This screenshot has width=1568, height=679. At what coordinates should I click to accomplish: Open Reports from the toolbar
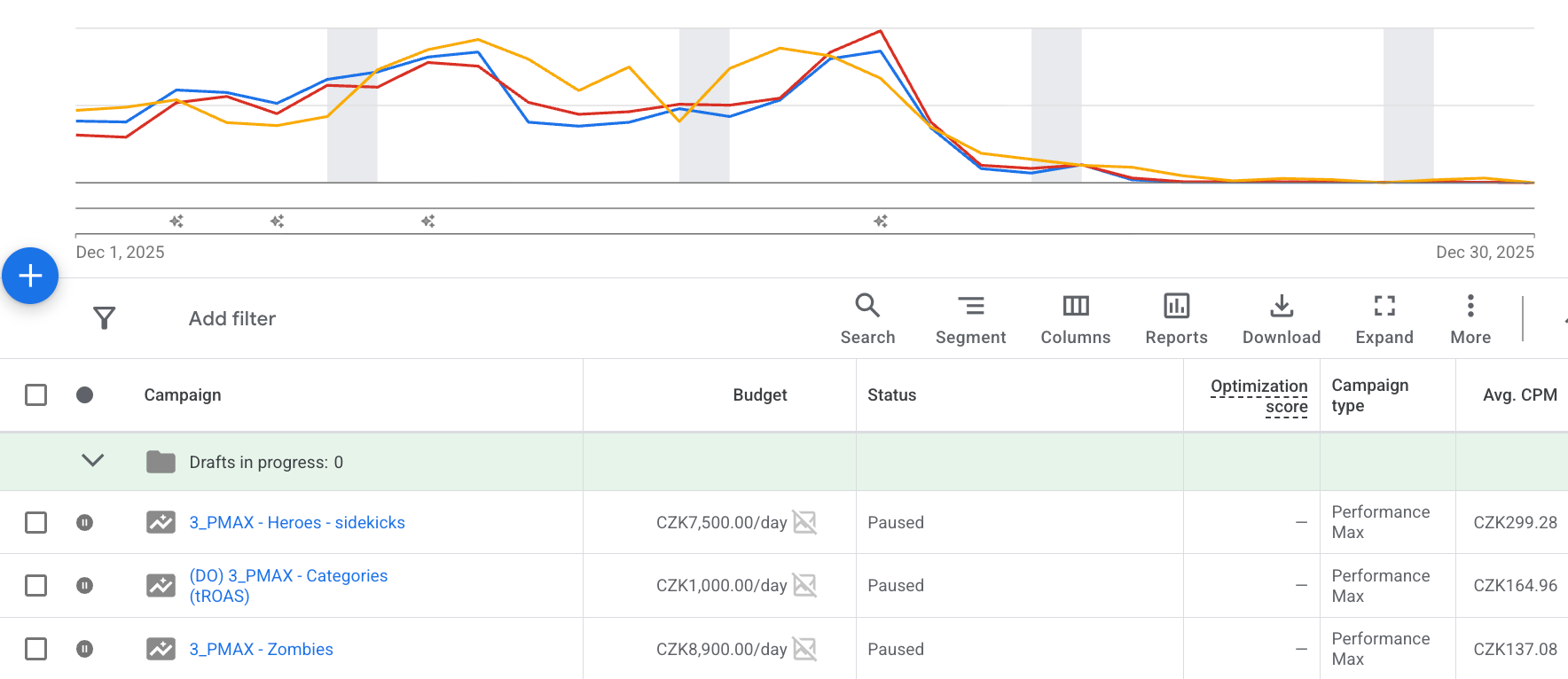click(1176, 319)
